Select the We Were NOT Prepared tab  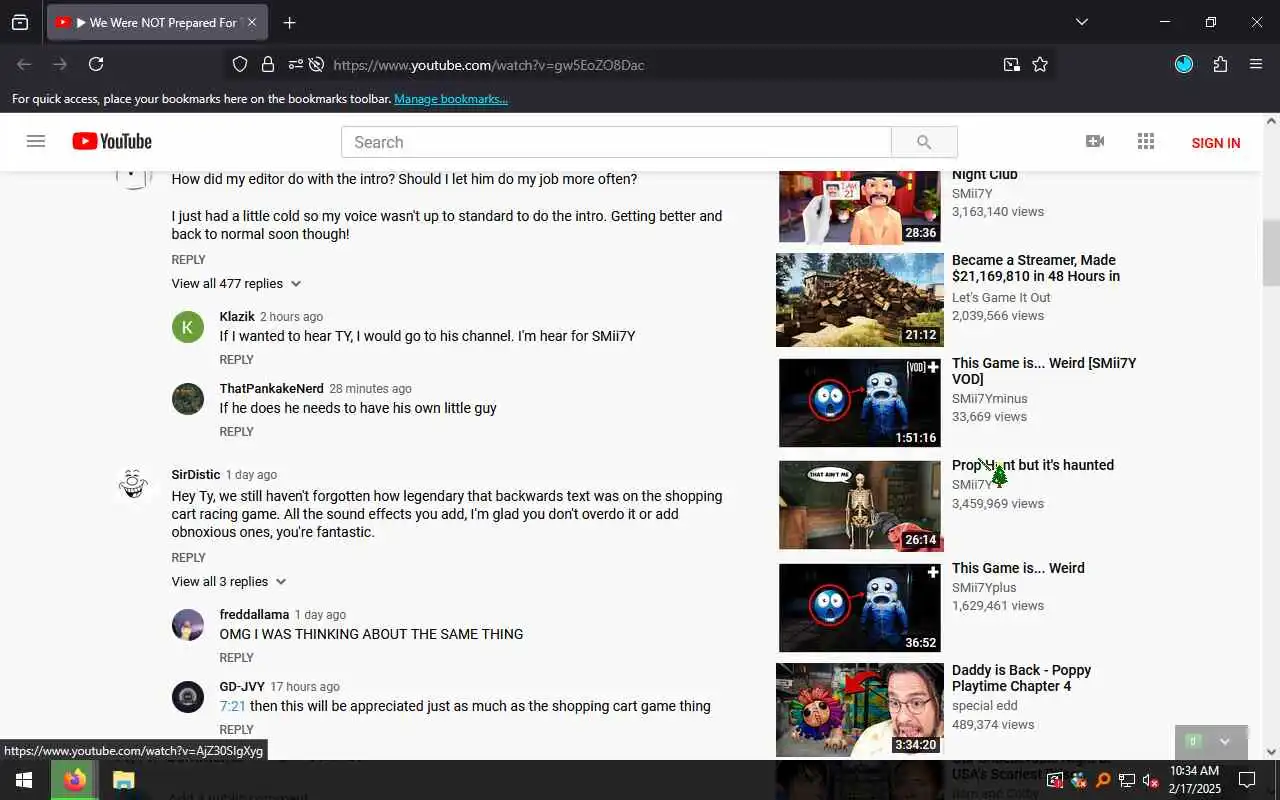(157, 22)
